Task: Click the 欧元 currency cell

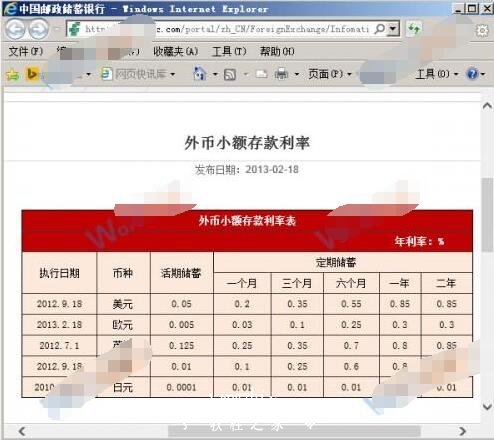Action: click(x=123, y=325)
